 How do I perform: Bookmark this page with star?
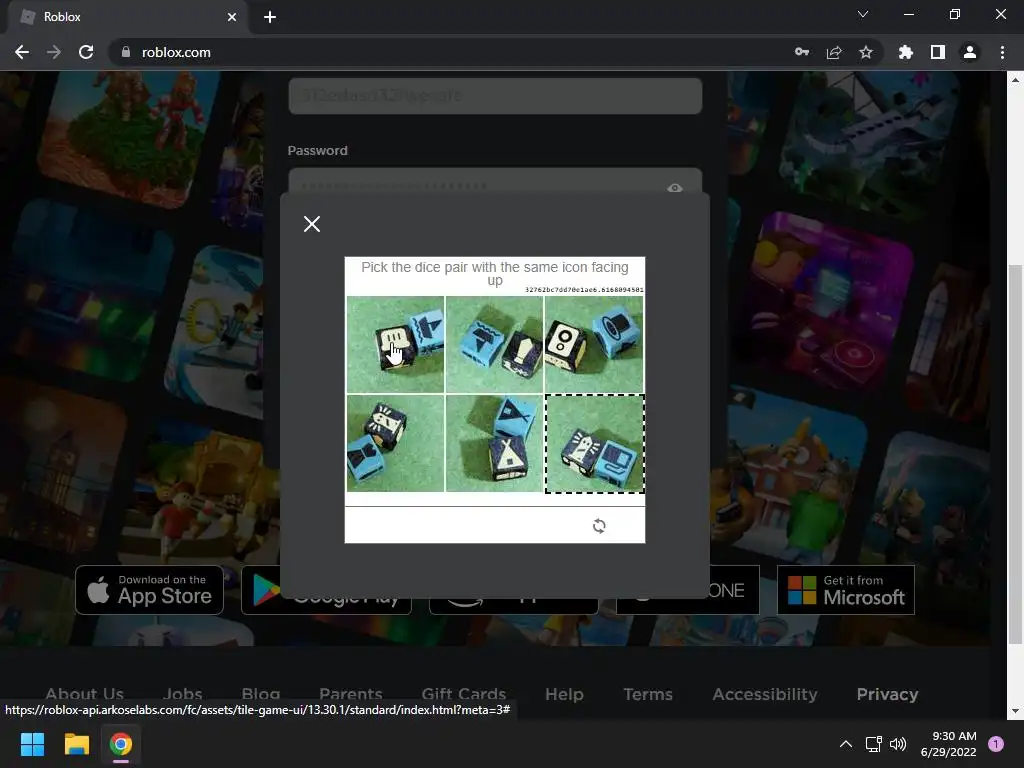click(x=866, y=52)
